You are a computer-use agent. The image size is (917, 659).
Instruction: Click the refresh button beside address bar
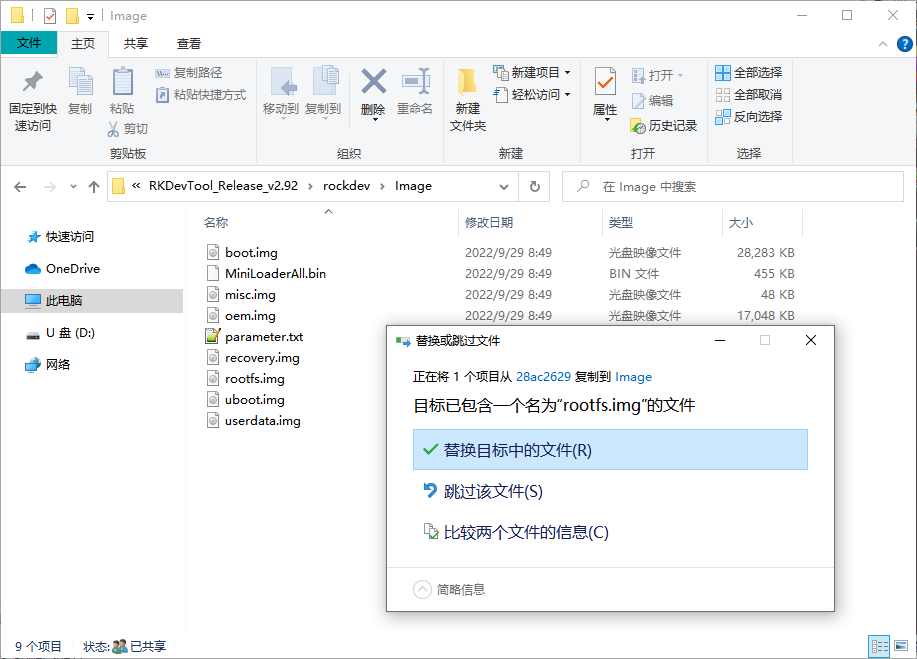pyautogui.click(x=535, y=186)
